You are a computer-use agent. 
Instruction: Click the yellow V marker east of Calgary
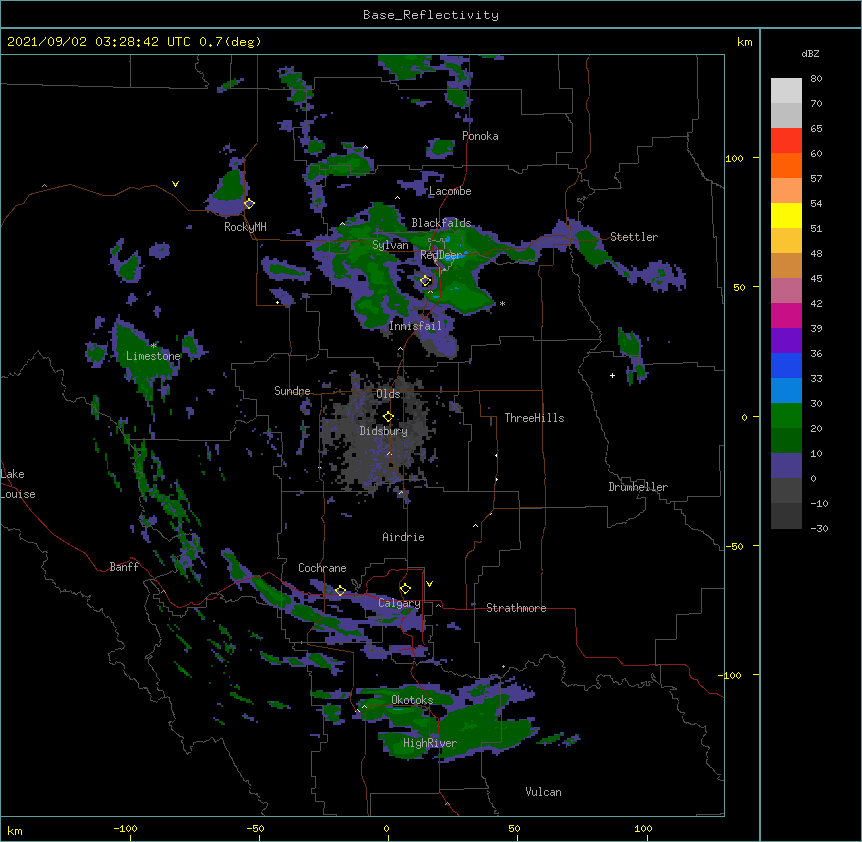[429, 584]
